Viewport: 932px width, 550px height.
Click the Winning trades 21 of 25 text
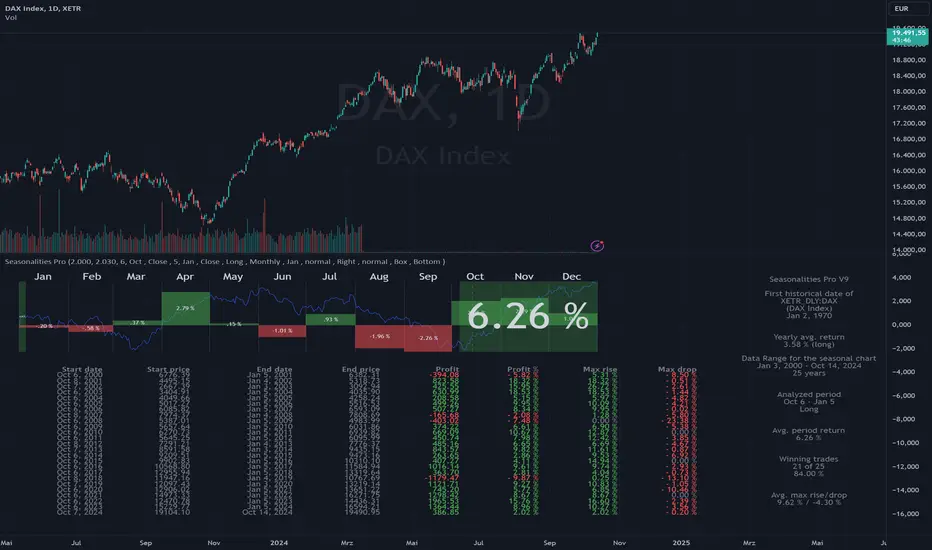tap(808, 466)
